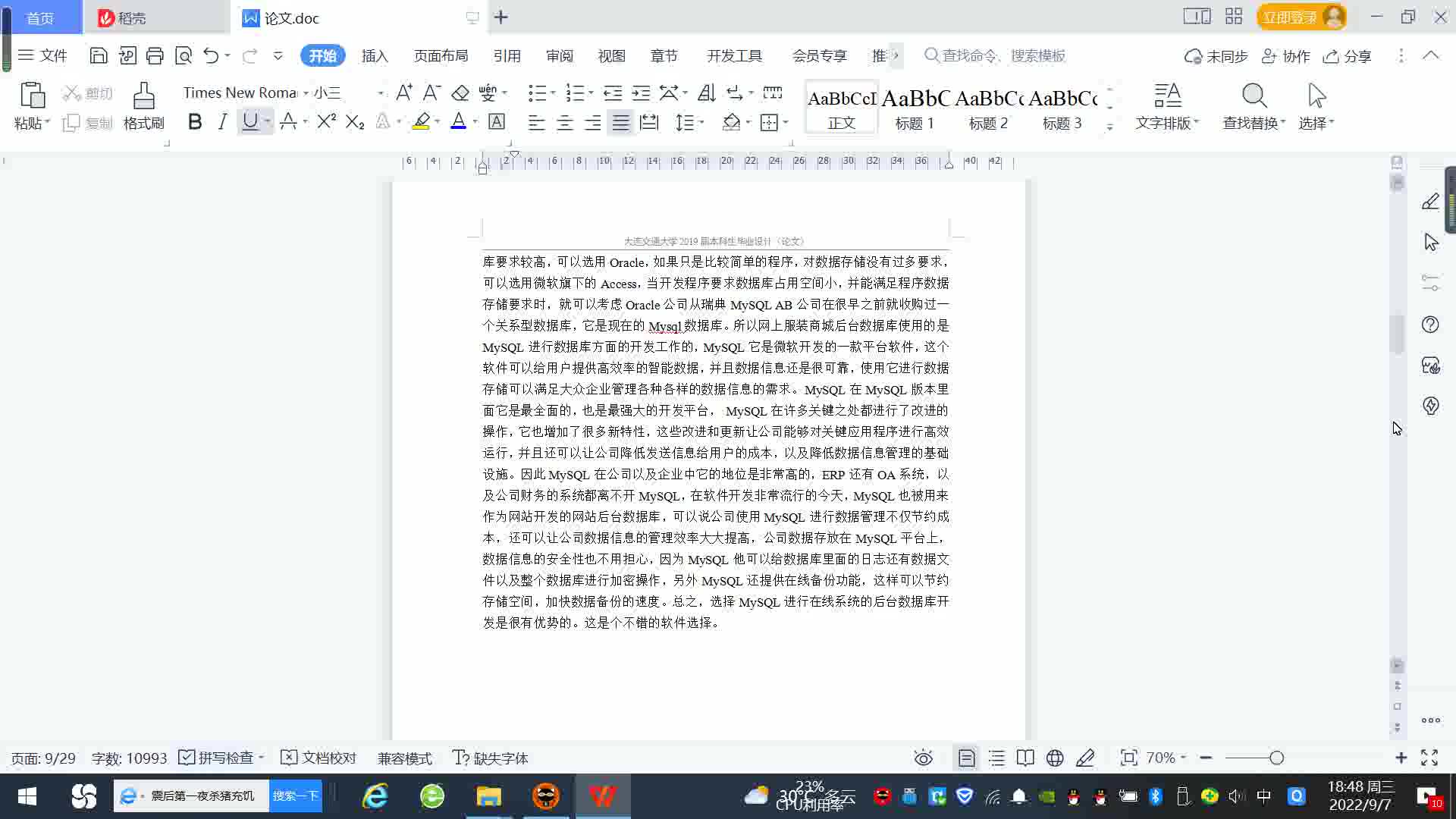1456x819 pixels.
Task: Decrease font size with A- icon
Action: [x=431, y=93]
